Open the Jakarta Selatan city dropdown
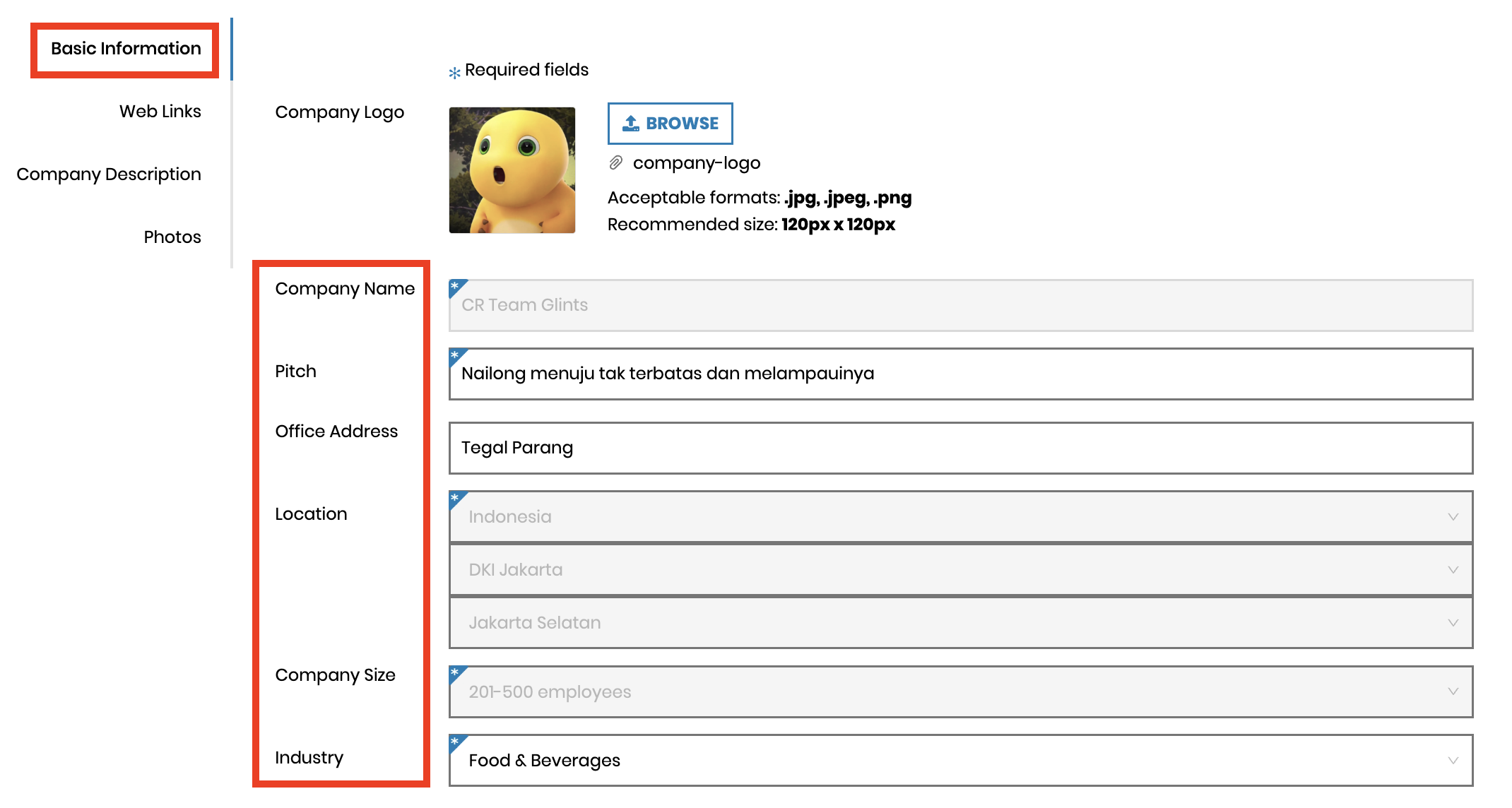Screen dimensions: 1512x808 pos(1453,622)
